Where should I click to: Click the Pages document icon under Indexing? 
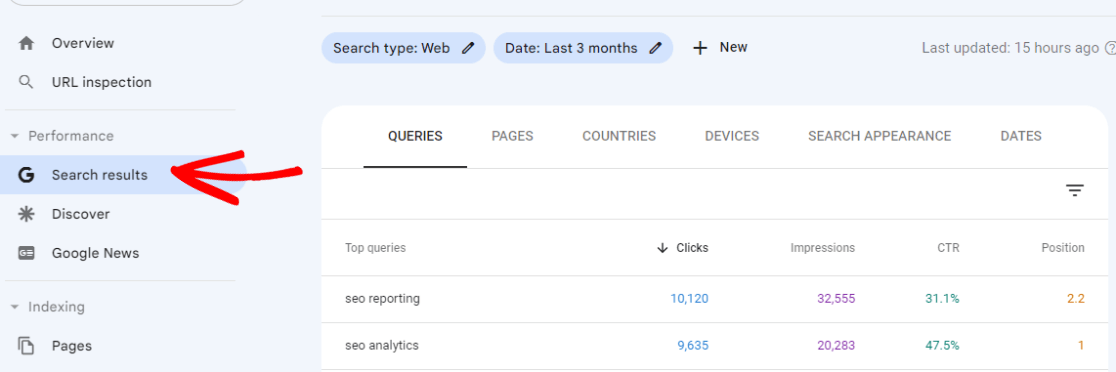(26, 346)
